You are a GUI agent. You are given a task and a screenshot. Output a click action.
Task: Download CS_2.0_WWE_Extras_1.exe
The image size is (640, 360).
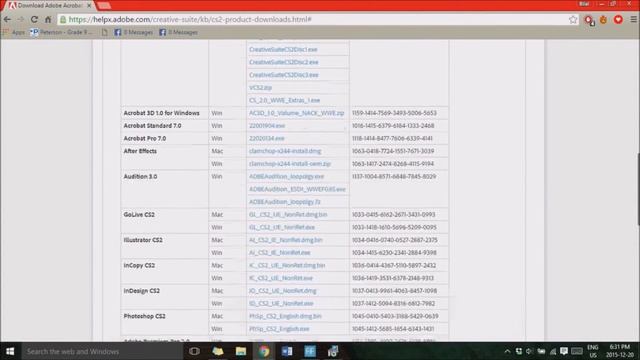[x=284, y=100]
